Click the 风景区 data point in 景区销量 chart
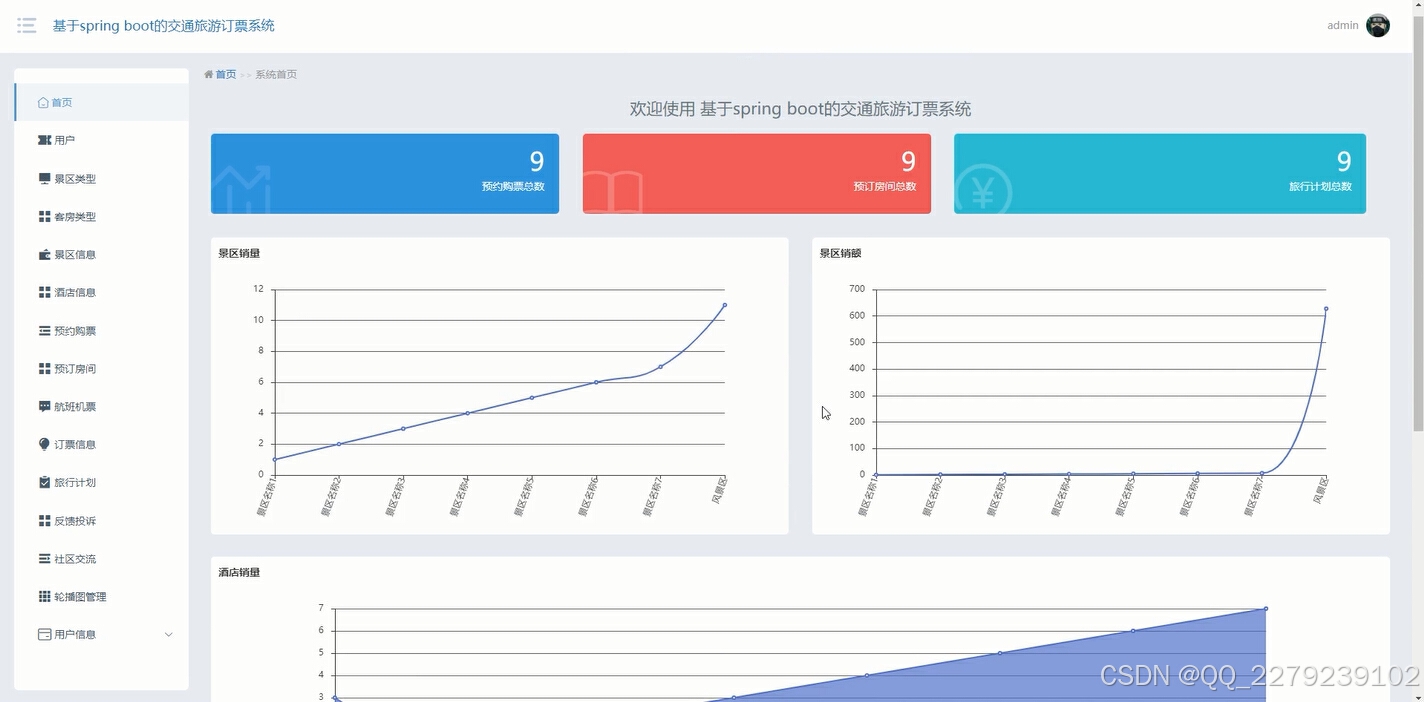Screen dimensions: 1424x702 [724, 305]
